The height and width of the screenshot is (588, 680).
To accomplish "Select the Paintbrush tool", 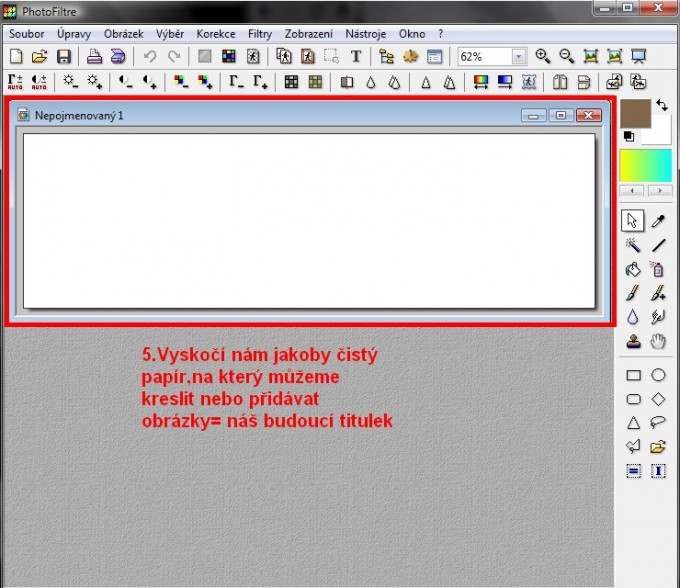I will pos(633,293).
